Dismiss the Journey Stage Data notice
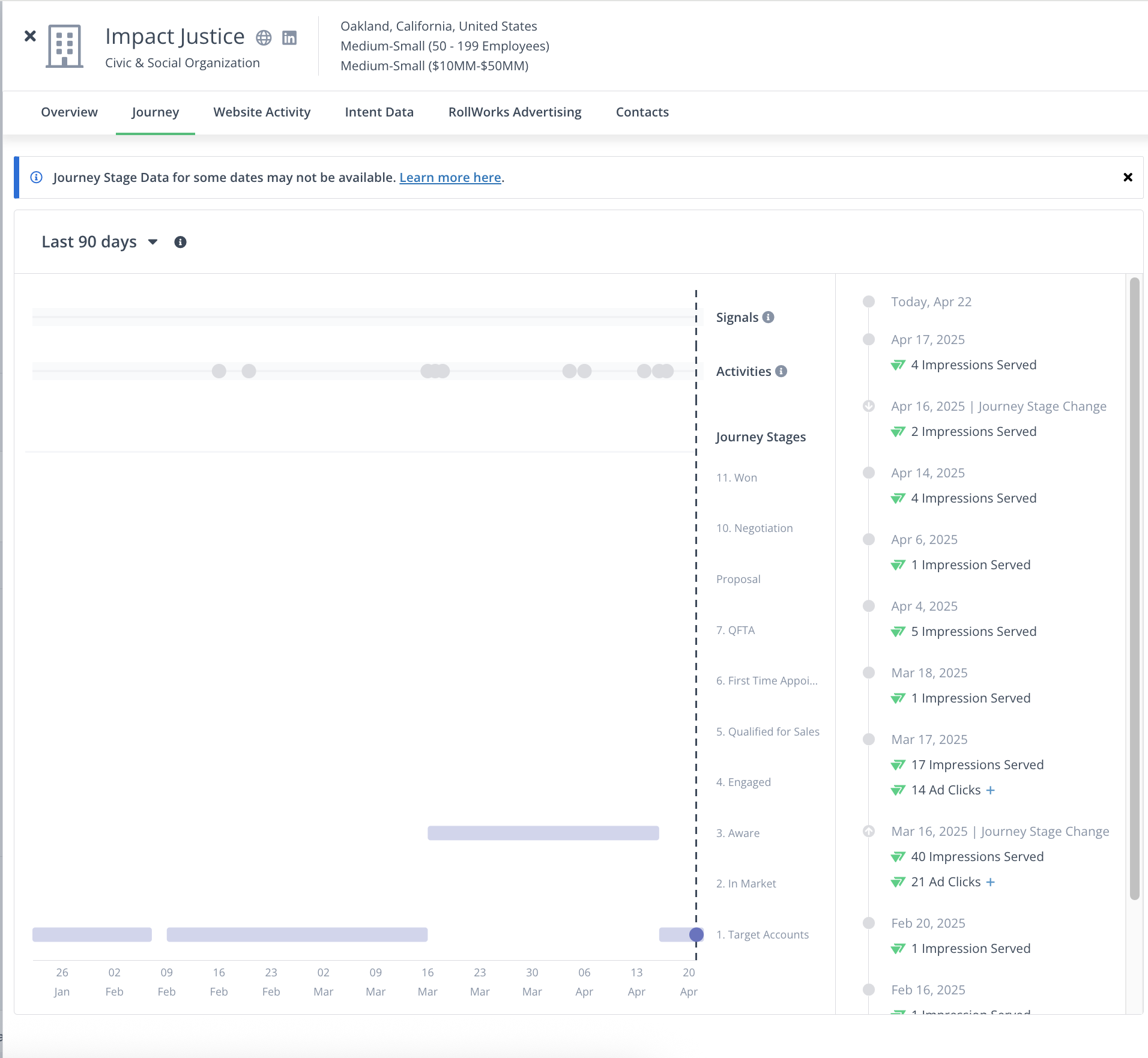Screen dimensions: 1148x1058 click(x=1128, y=177)
